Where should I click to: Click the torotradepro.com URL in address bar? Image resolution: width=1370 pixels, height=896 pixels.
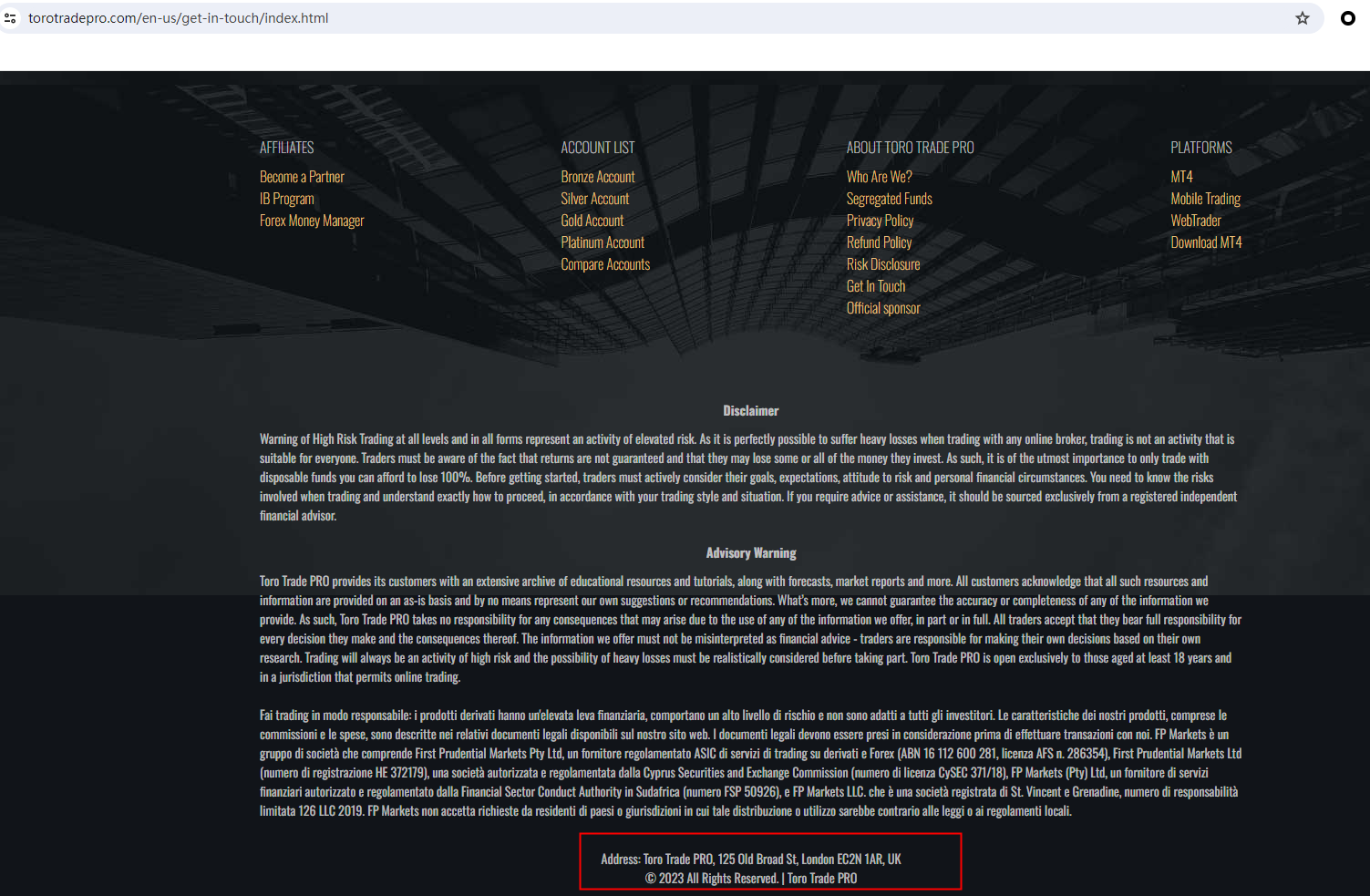pos(179,18)
